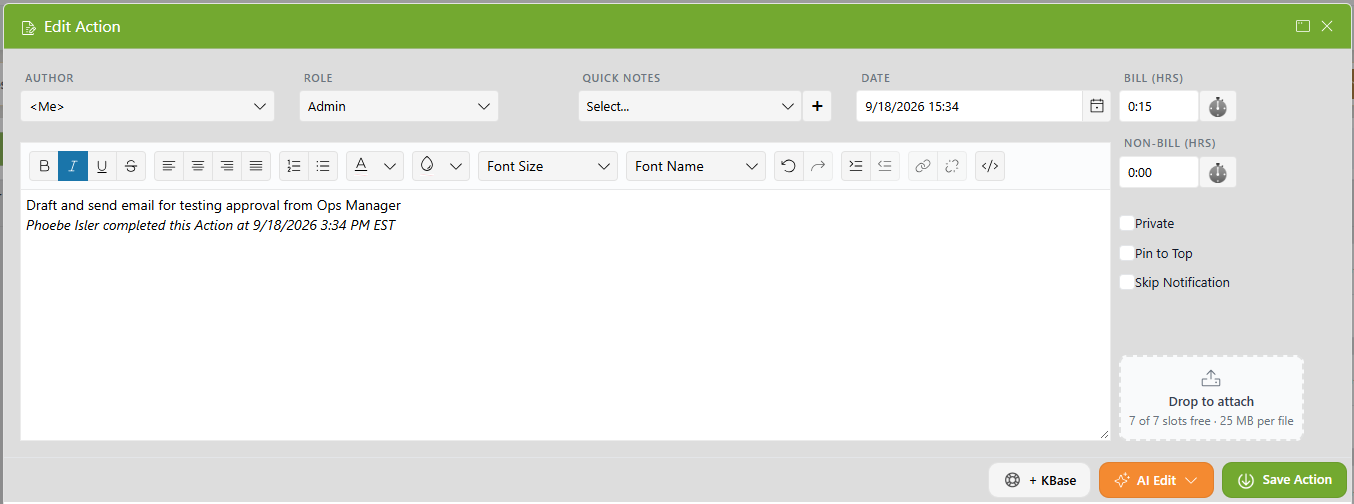1354x504 pixels.
Task: Expand the Font Size dropdown
Action: [x=548, y=166]
